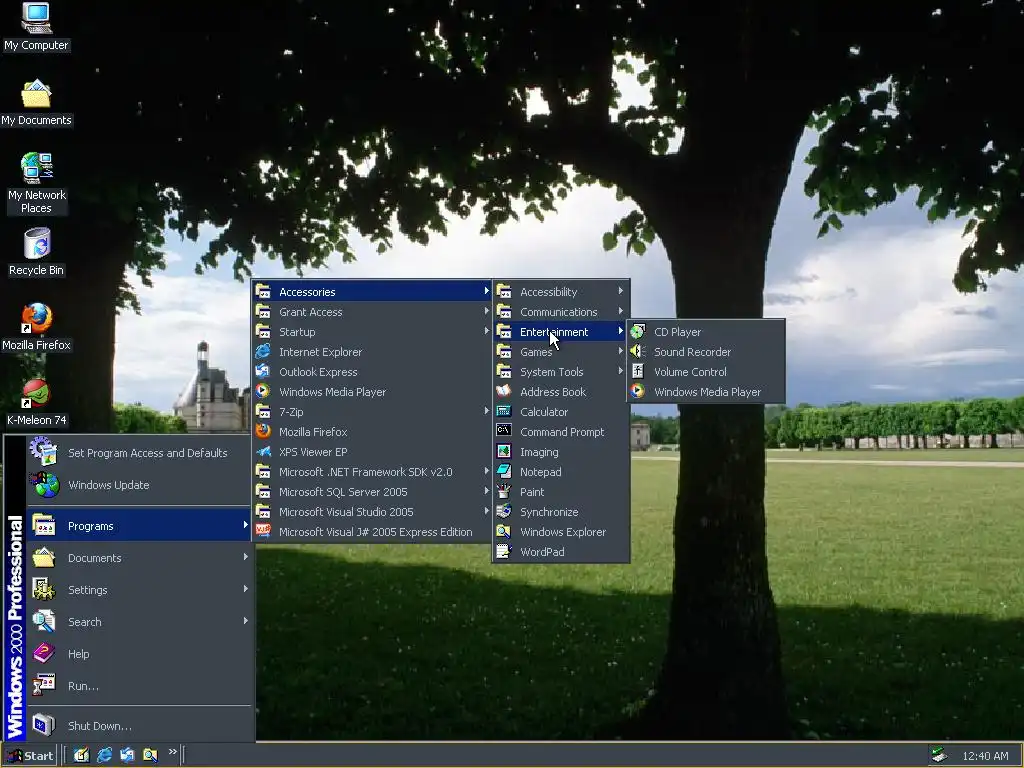This screenshot has height=768, width=1024.
Task: Expand the Grant Access submenu arrow
Action: tap(487, 312)
